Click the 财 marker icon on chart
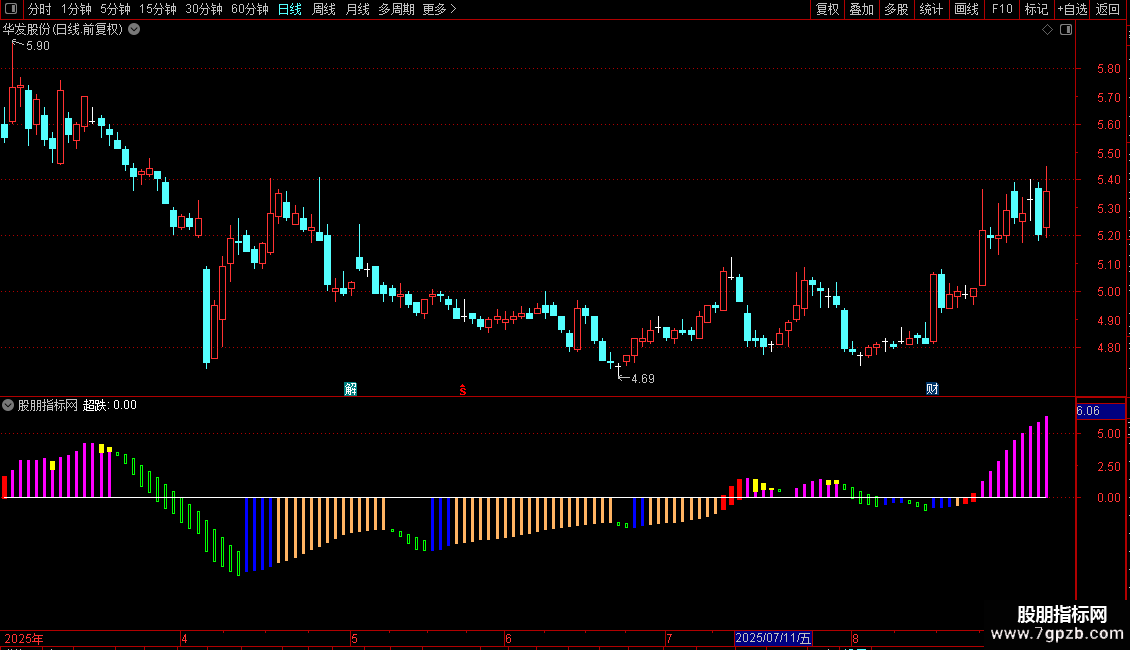 932,389
